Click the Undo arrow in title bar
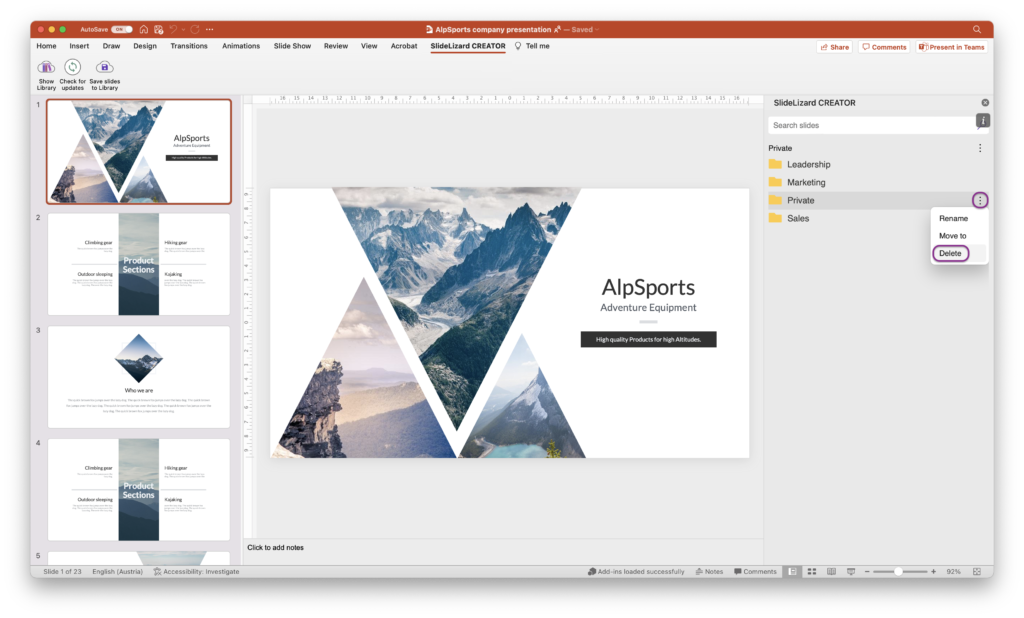Image resolution: width=1024 pixels, height=618 pixels. [x=173, y=29]
